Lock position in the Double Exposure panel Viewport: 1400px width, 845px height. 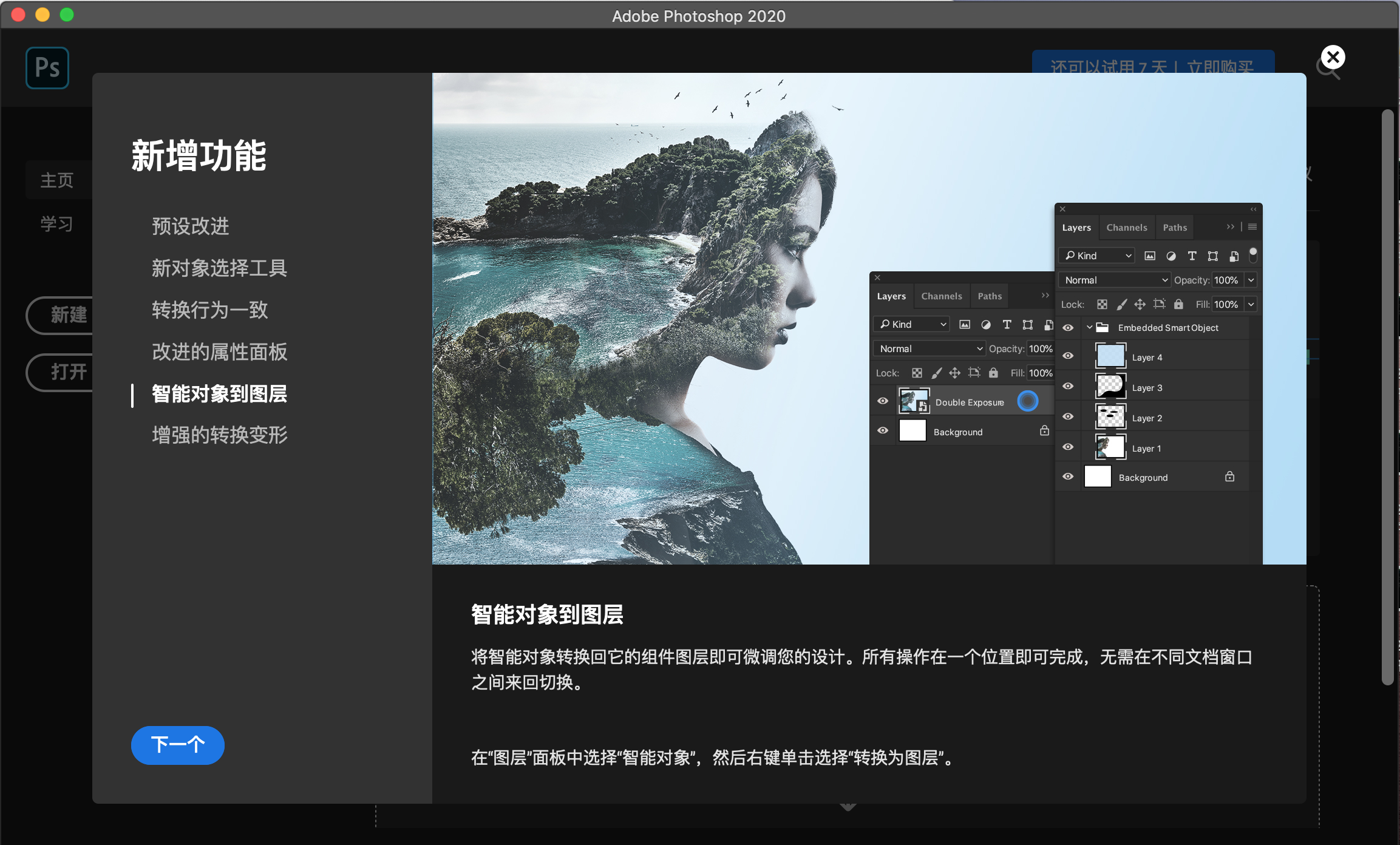click(955, 373)
